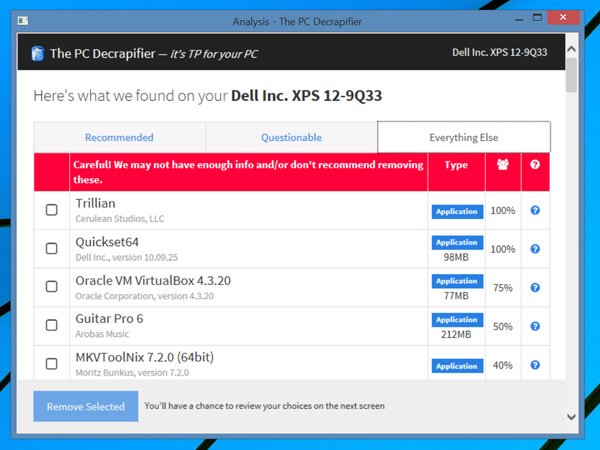The image size is (600, 450).
Task: Click the Application badge for Trillian
Action: click(457, 212)
